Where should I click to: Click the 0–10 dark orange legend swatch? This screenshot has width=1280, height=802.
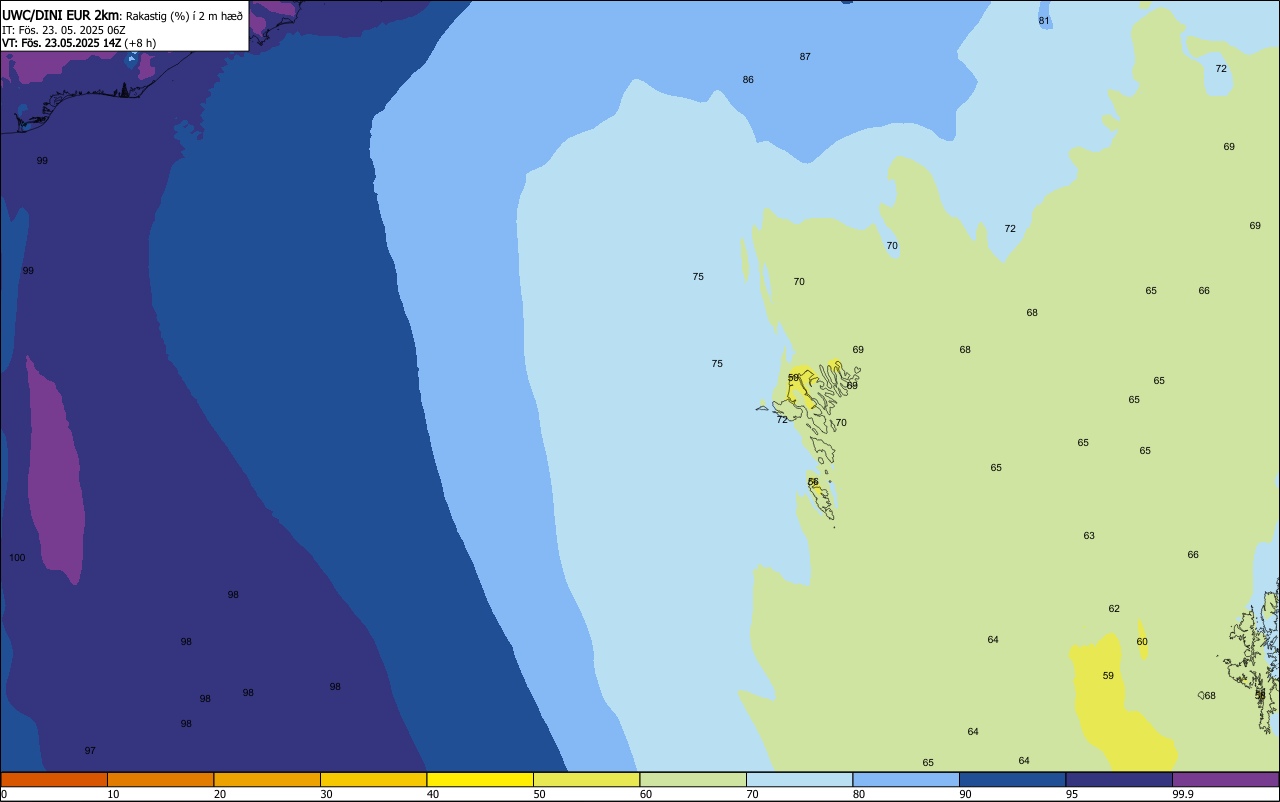point(54,779)
